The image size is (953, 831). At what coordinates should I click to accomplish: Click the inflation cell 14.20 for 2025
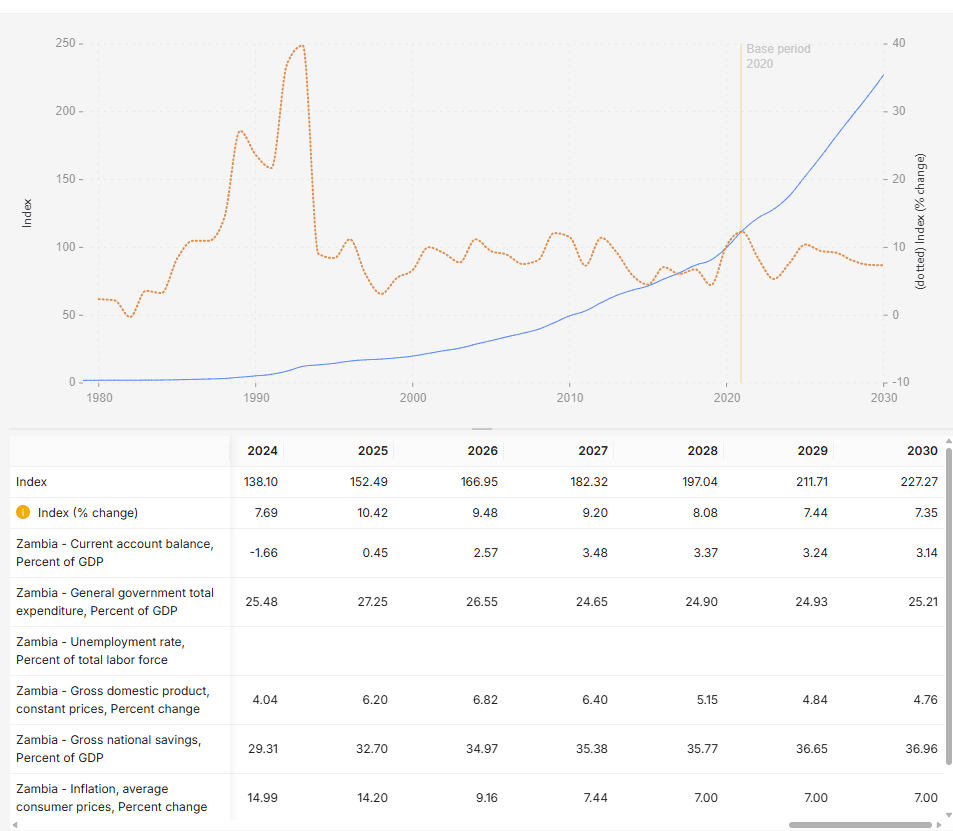(372, 798)
